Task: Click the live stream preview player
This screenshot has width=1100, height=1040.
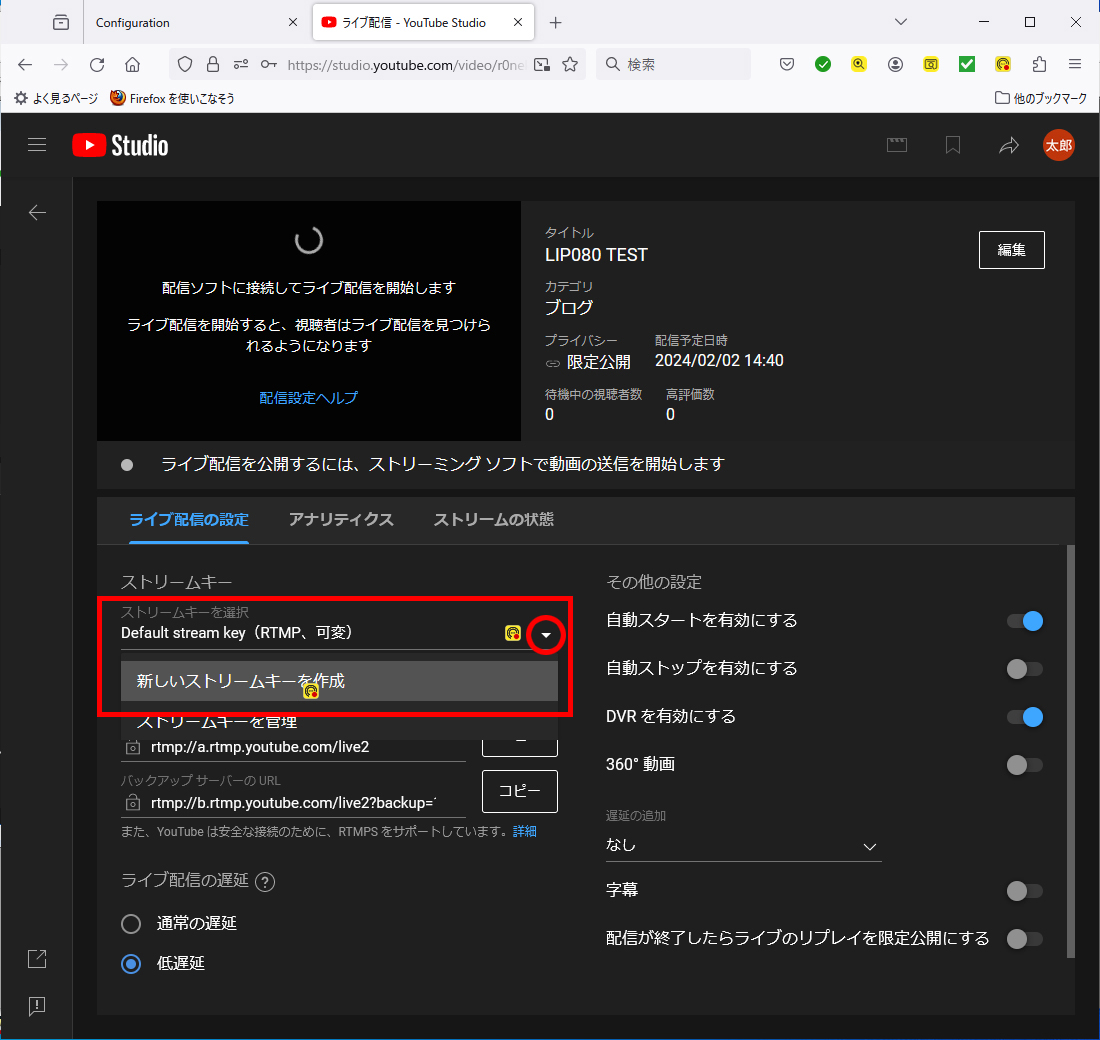Action: click(x=309, y=321)
